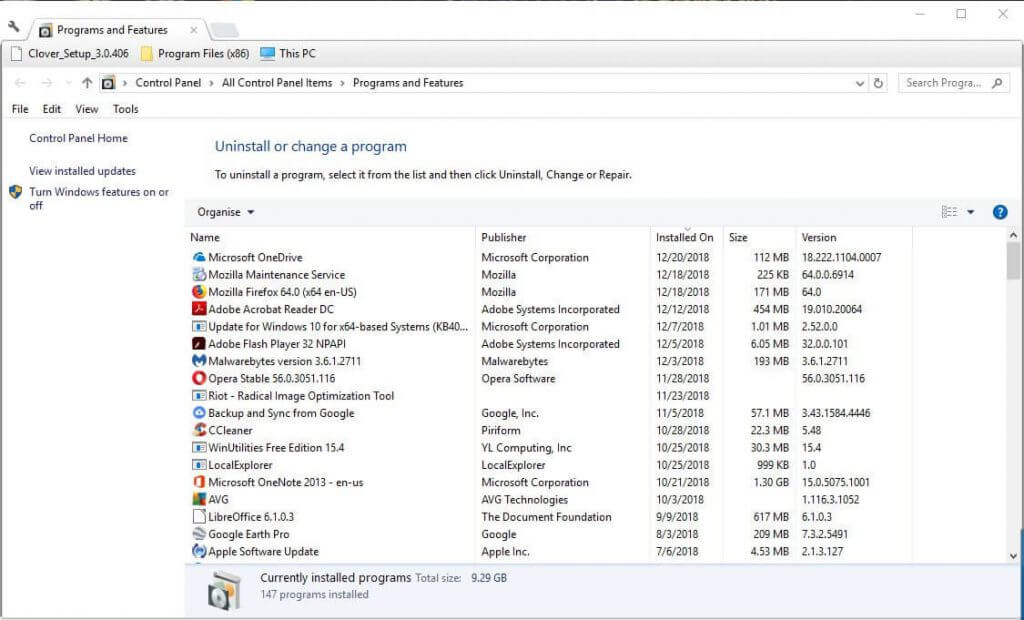1024x620 pixels.
Task: Click the Riot optimization tool icon
Action: (x=199, y=396)
